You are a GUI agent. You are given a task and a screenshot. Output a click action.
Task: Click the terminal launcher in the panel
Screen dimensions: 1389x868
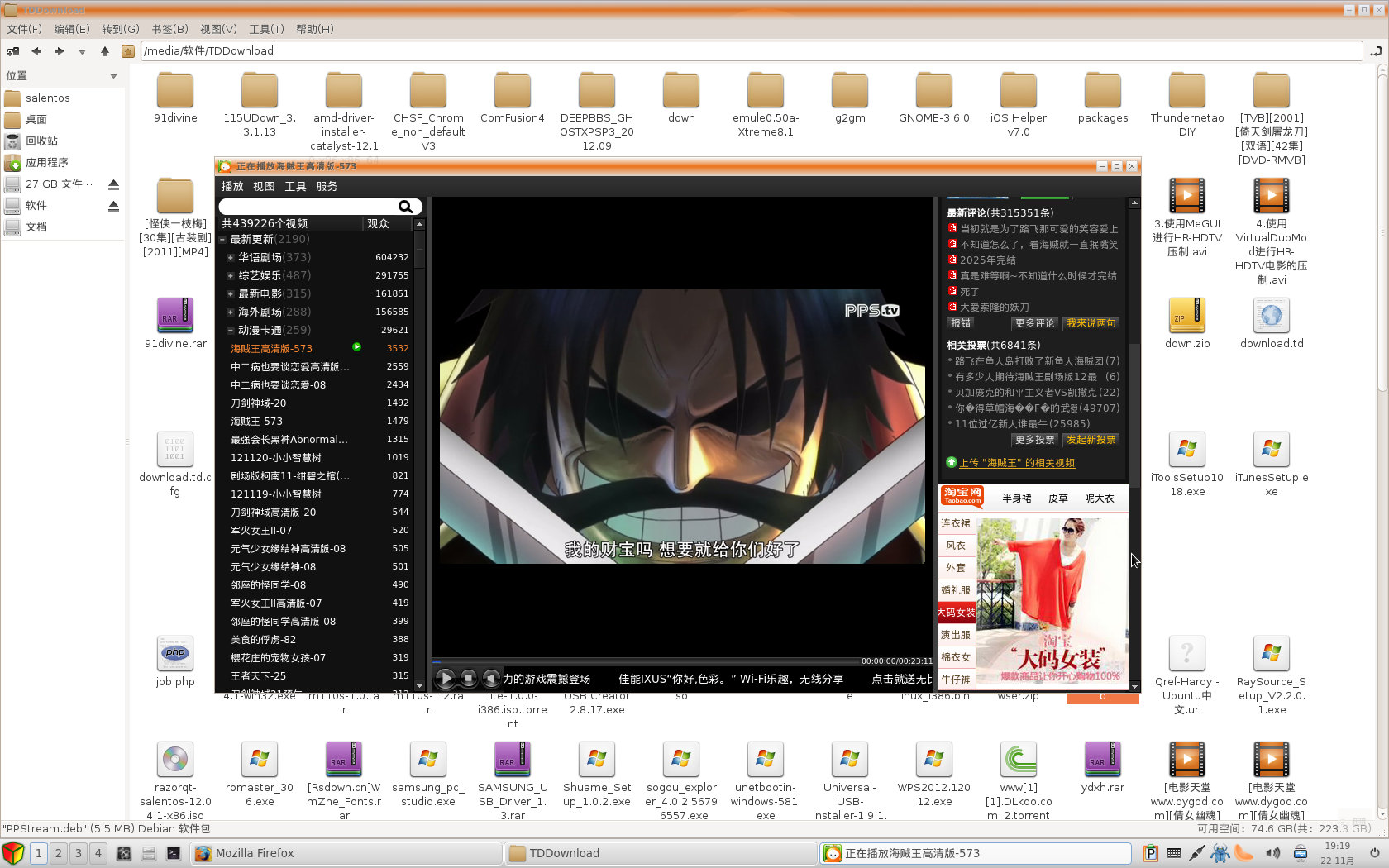tap(174, 853)
